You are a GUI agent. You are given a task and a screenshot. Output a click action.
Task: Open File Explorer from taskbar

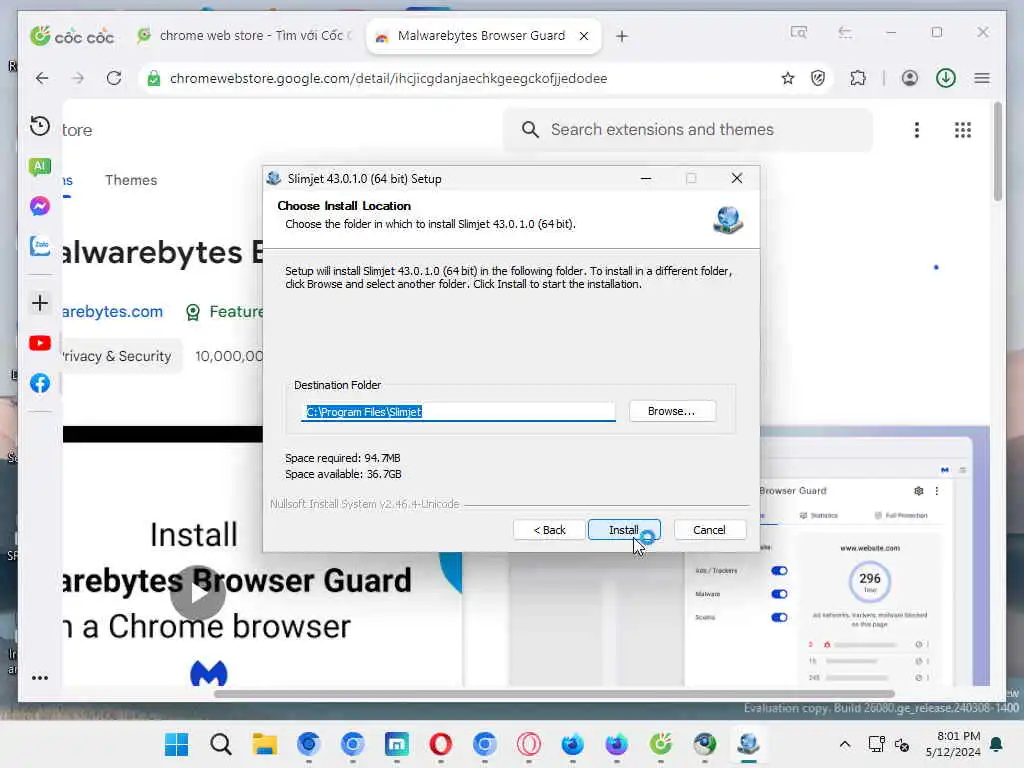point(264,744)
